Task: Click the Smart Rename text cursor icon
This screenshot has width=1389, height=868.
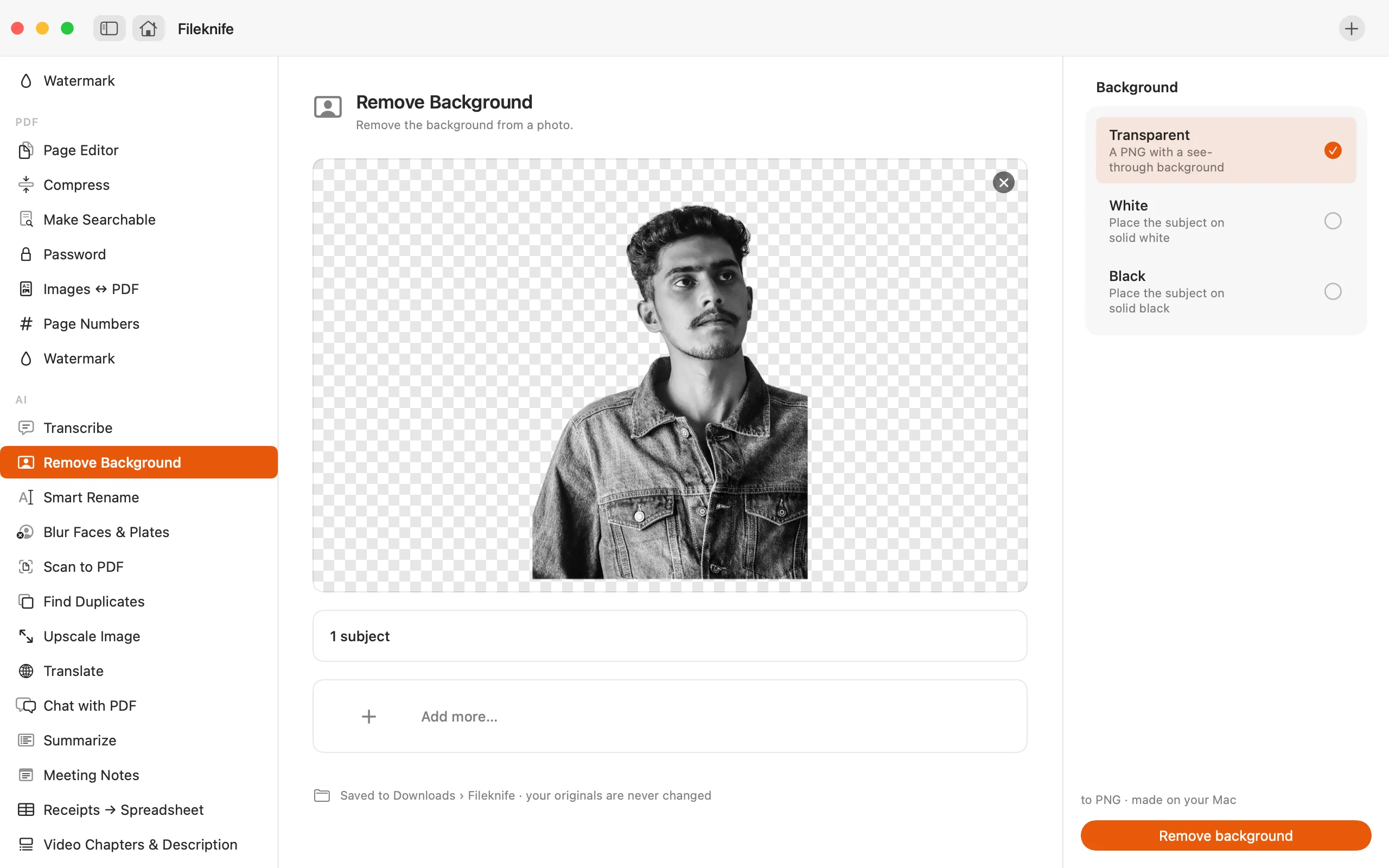Action: tap(26, 497)
